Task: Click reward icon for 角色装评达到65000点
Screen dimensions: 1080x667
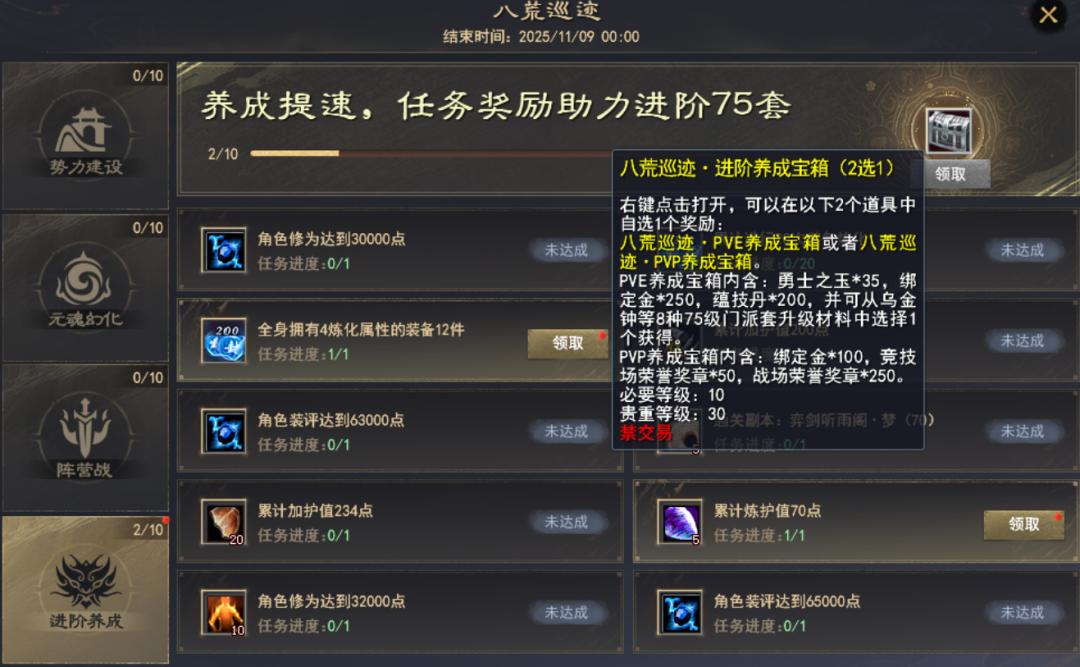Action: (680, 612)
